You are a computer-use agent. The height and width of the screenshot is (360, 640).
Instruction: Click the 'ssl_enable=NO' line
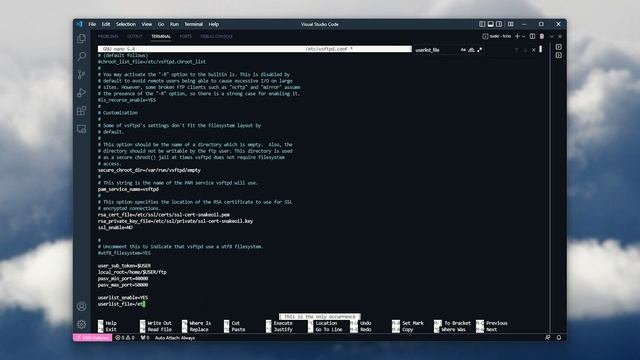click(115, 227)
